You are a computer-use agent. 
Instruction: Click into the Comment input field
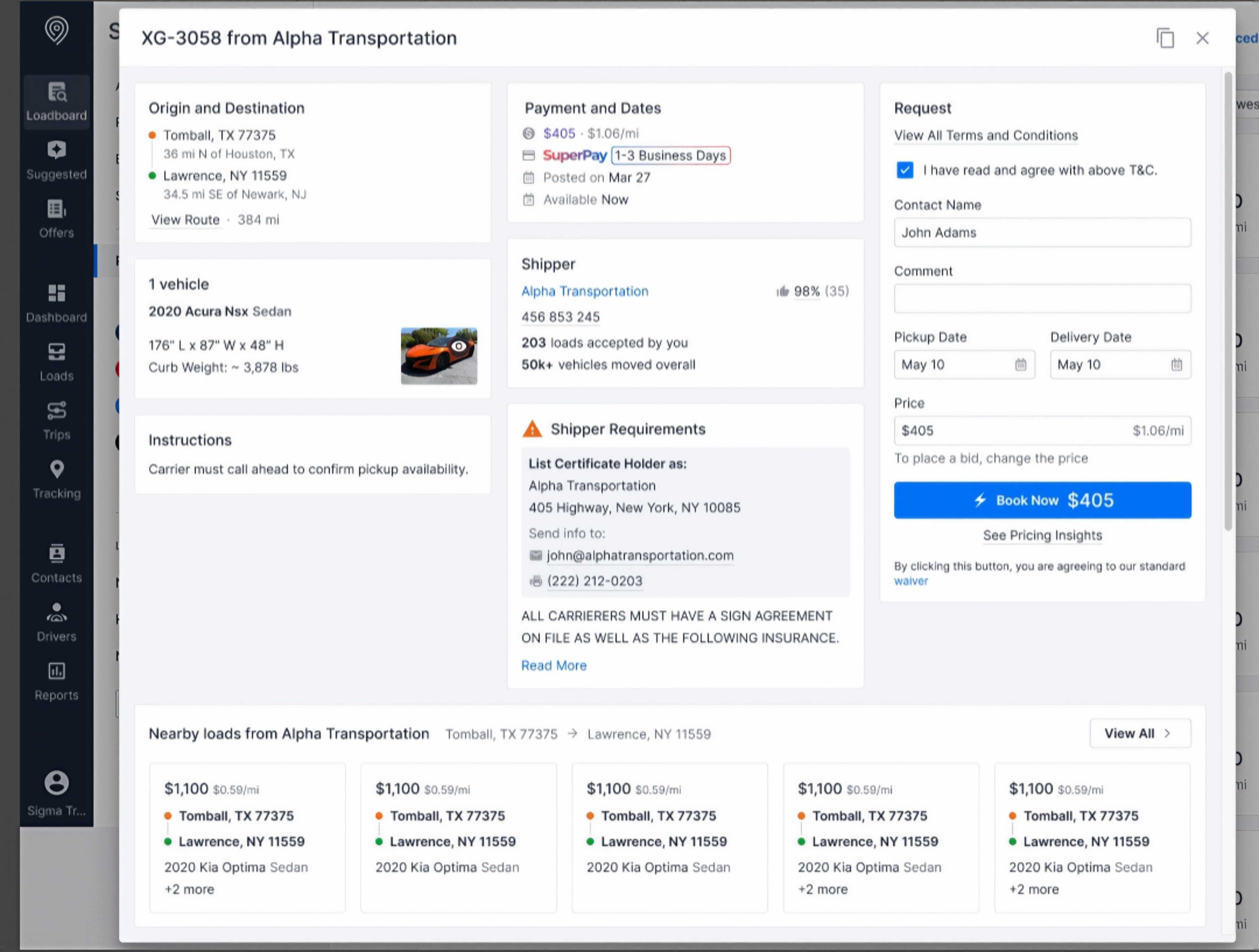point(1042,299)
